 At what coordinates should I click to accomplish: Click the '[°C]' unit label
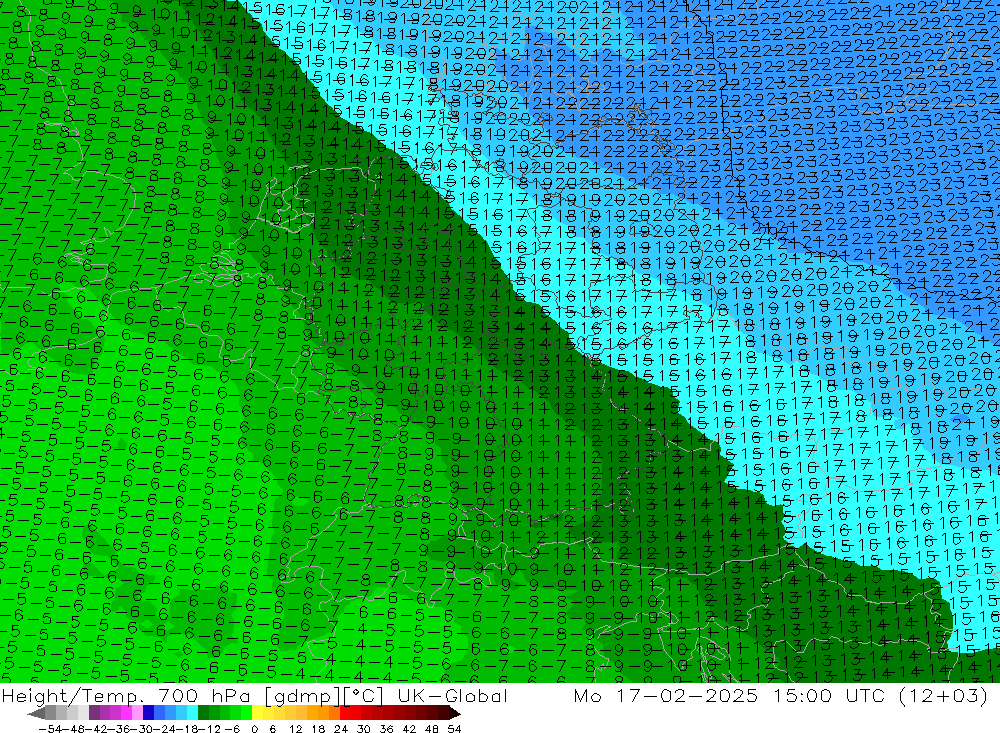click(x=364, y=696)
